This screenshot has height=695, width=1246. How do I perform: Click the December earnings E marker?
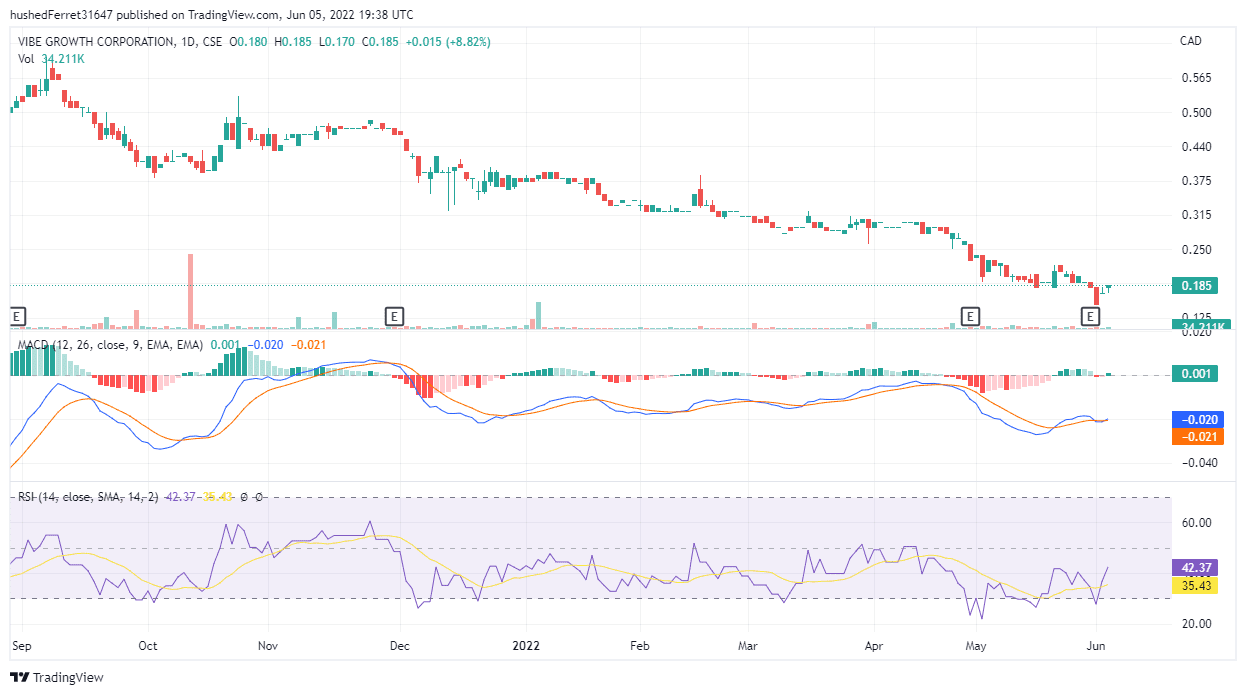point(395,316)
